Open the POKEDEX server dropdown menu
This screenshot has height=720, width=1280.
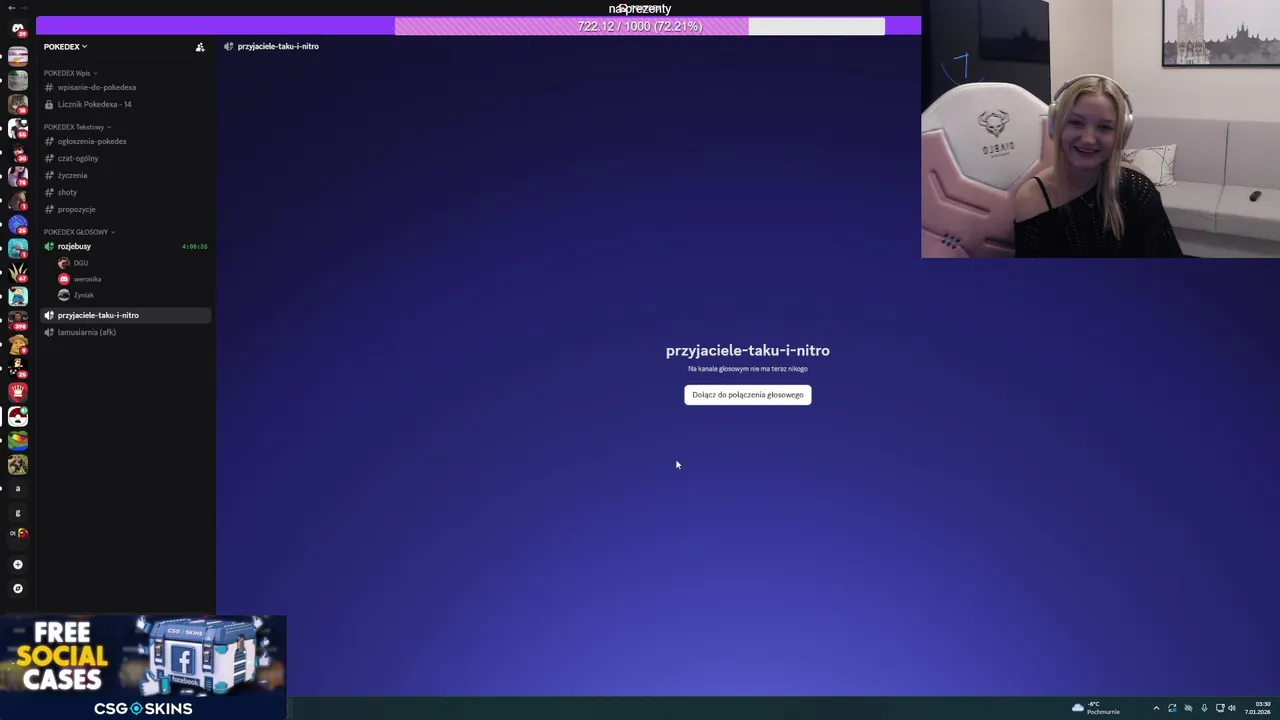tap(65, 46)
